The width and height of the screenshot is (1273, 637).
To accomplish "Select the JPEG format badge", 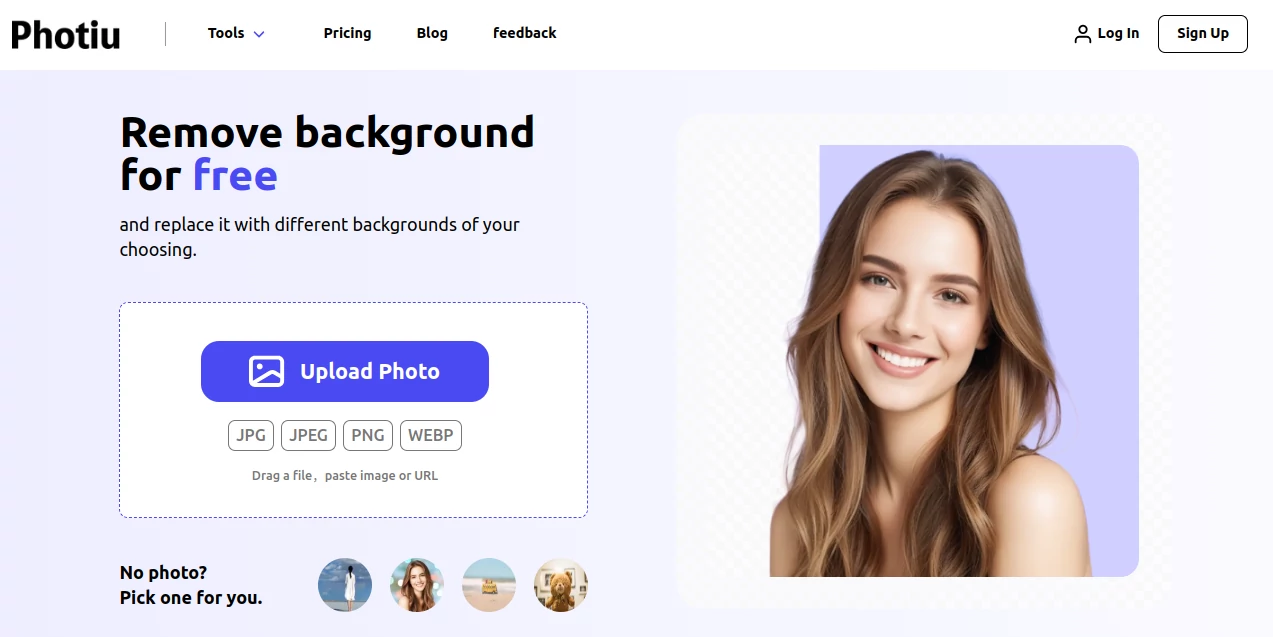I will (x=308, y=435).
